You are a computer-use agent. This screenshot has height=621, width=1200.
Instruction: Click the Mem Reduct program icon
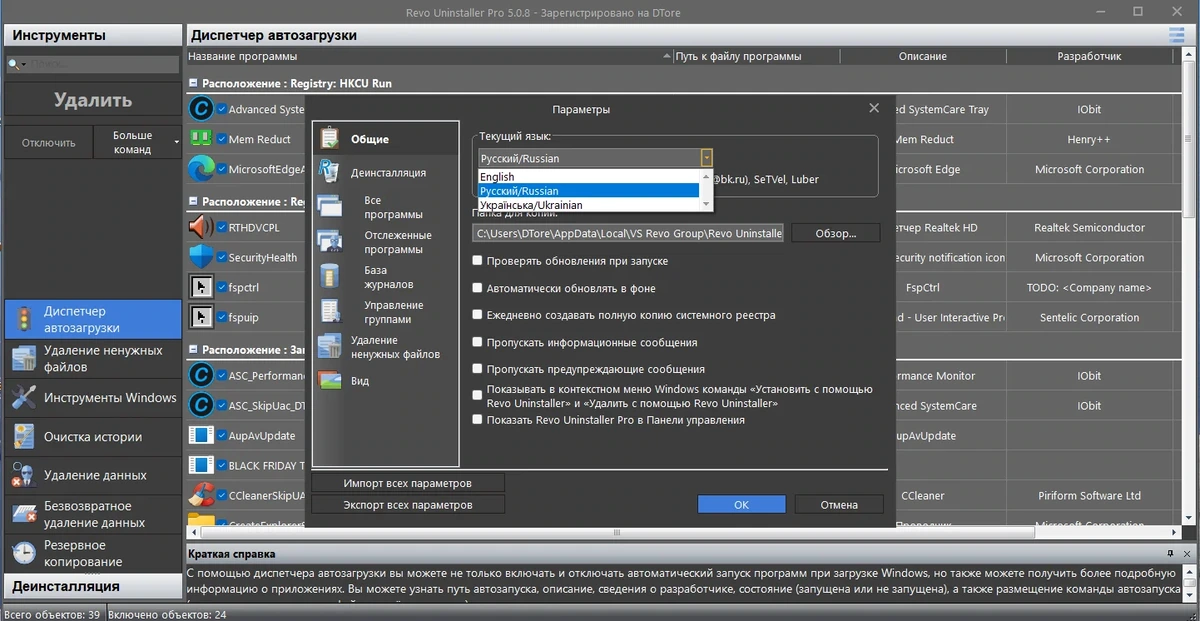(x=201, y=139)
